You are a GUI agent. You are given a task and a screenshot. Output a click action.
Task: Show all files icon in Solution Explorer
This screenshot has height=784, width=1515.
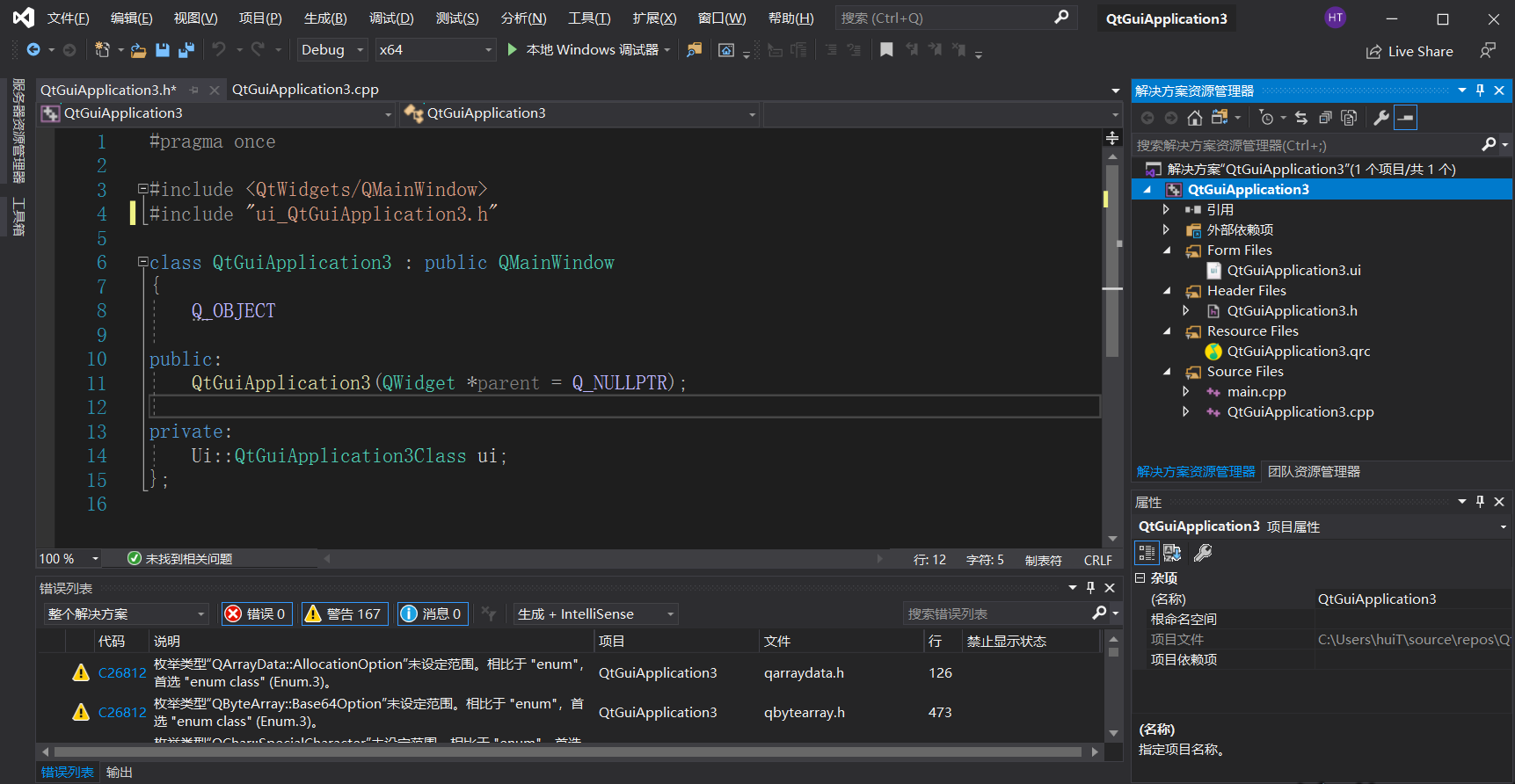[x=1349, y=118]
